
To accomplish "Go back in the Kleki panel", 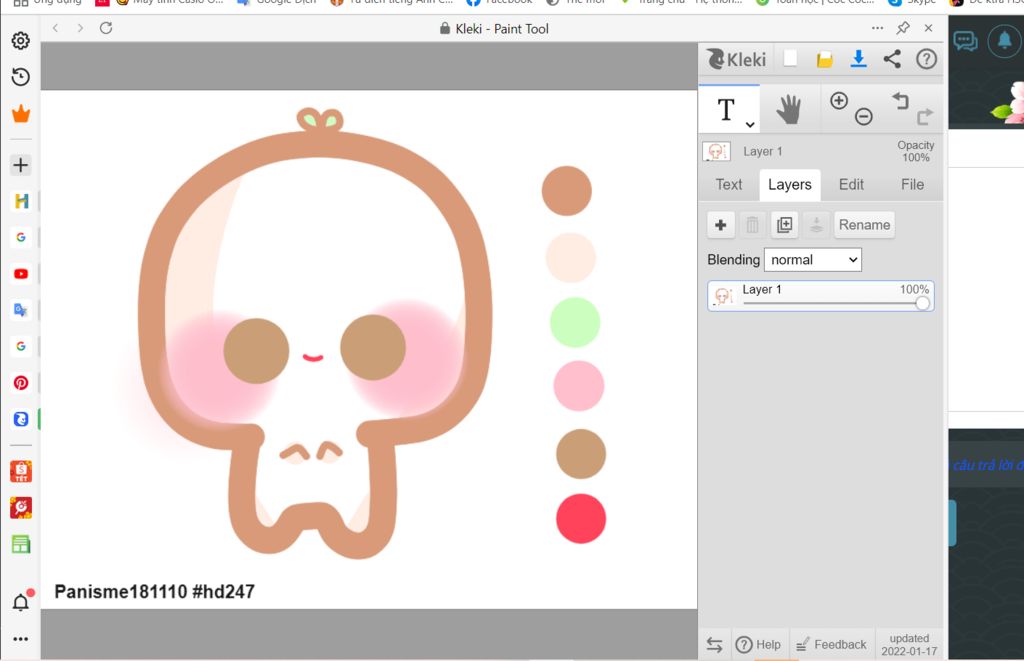I will pos(56,28).
